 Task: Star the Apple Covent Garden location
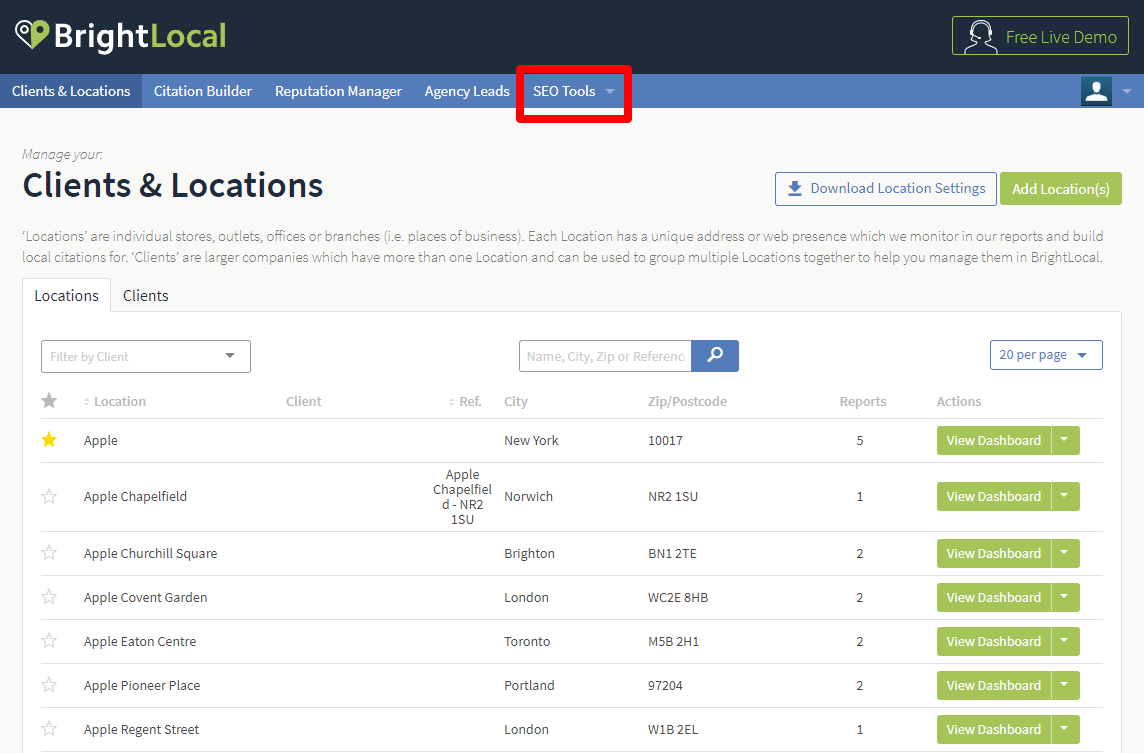click(49, 597)
